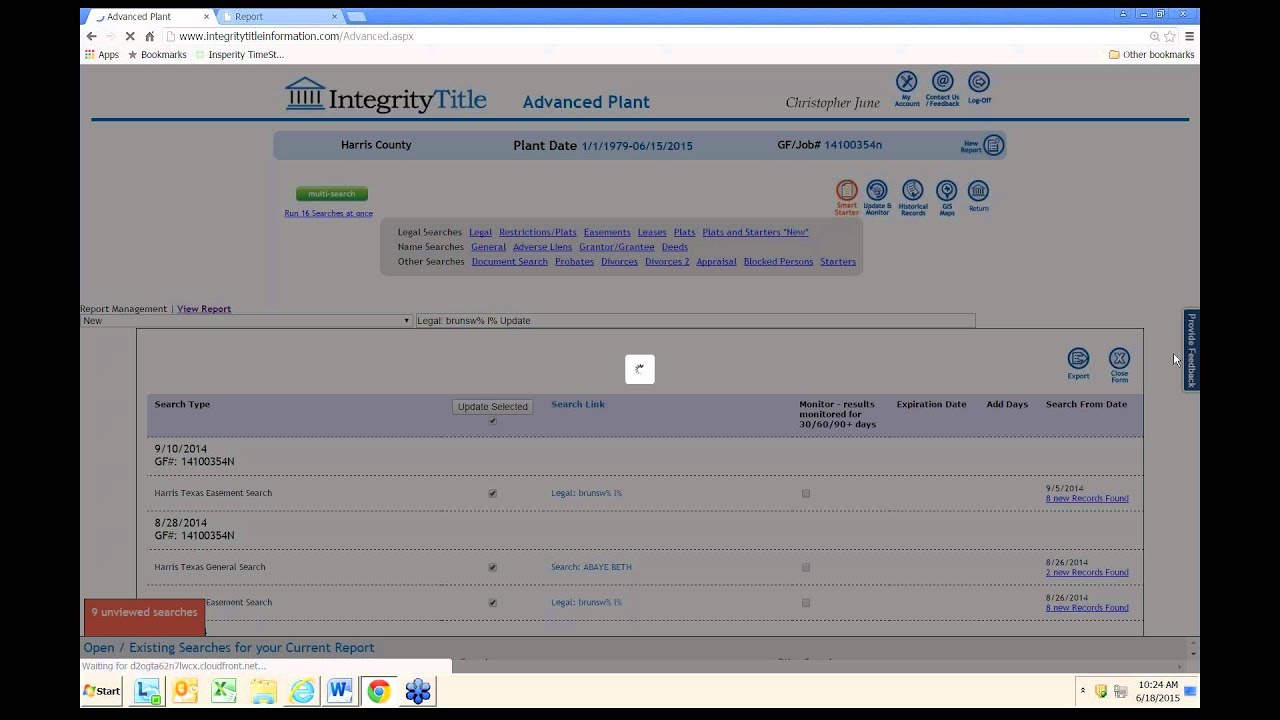
Task: Click the Export icon
Action: [1078, 364]
